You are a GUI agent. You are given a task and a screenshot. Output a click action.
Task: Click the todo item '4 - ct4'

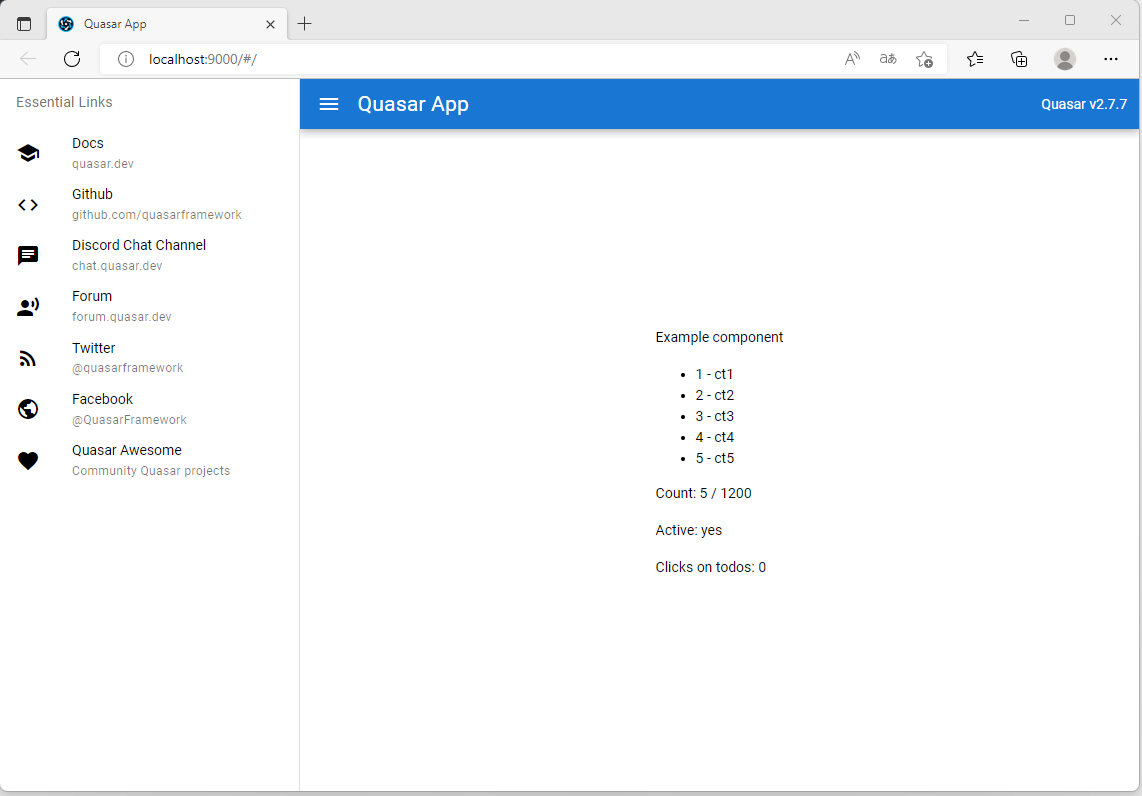pyautogui.click(x=714, y=438)
